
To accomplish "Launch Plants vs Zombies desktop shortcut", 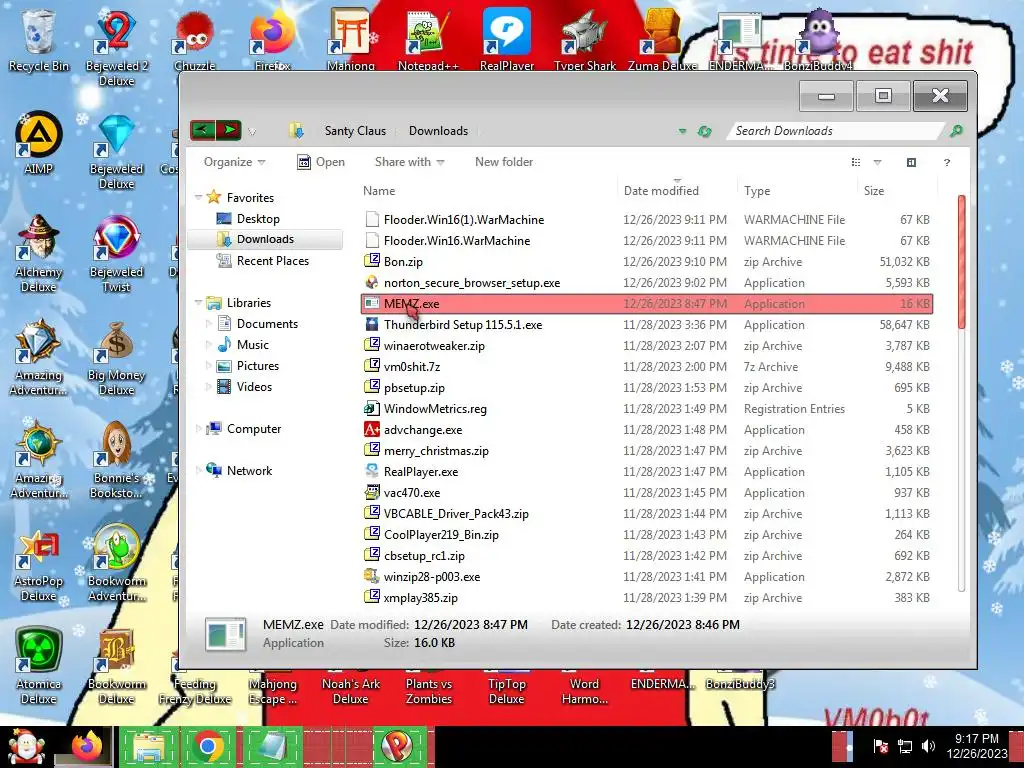I will (428, 691).
